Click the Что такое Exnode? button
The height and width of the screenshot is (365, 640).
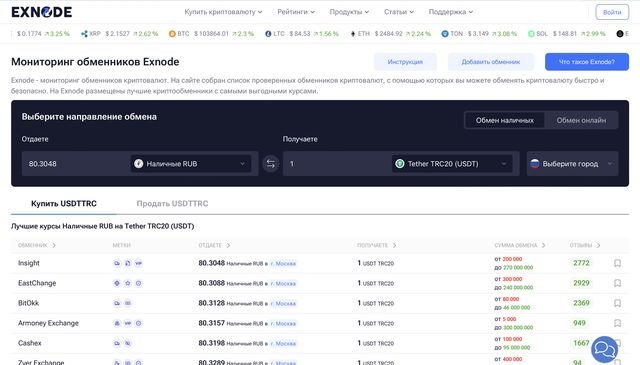pyautogui.click(x=587, y=62)
